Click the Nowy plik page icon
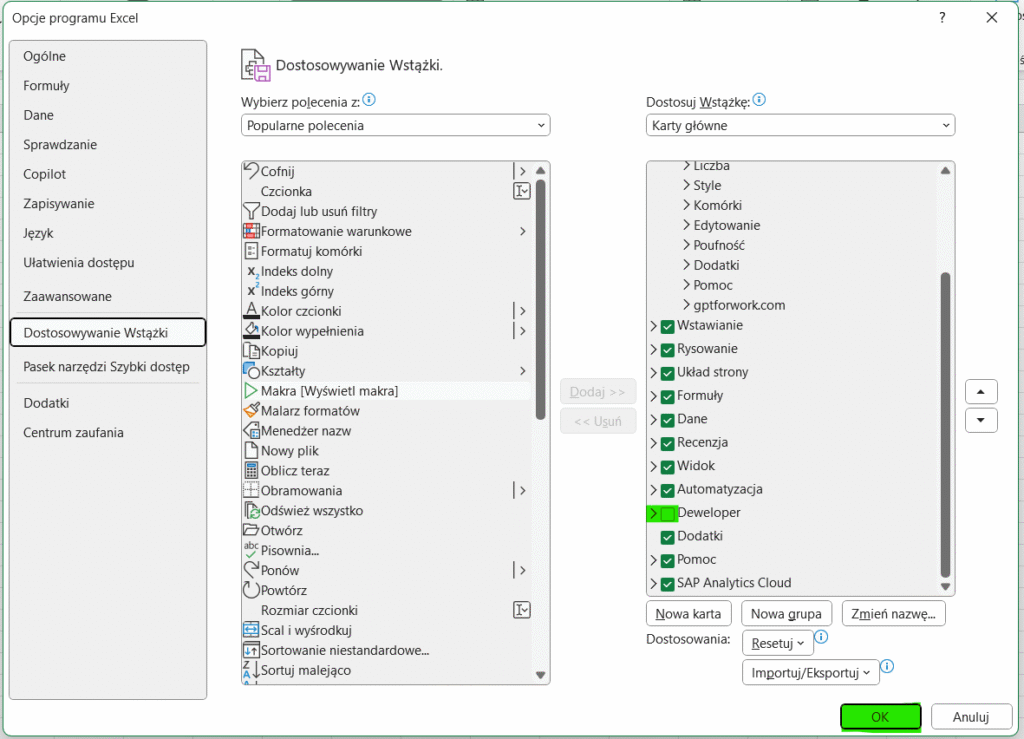The width and height of the screenshot is (1024, 739). pyautogui.click(x=251, y=450)
